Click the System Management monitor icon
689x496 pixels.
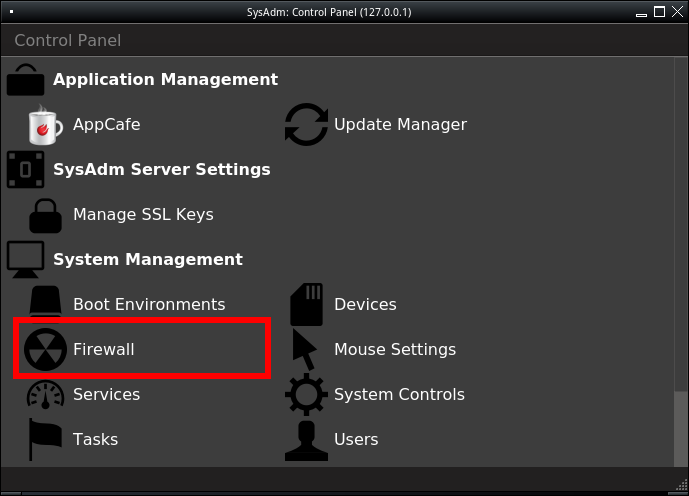coord(25,260)
